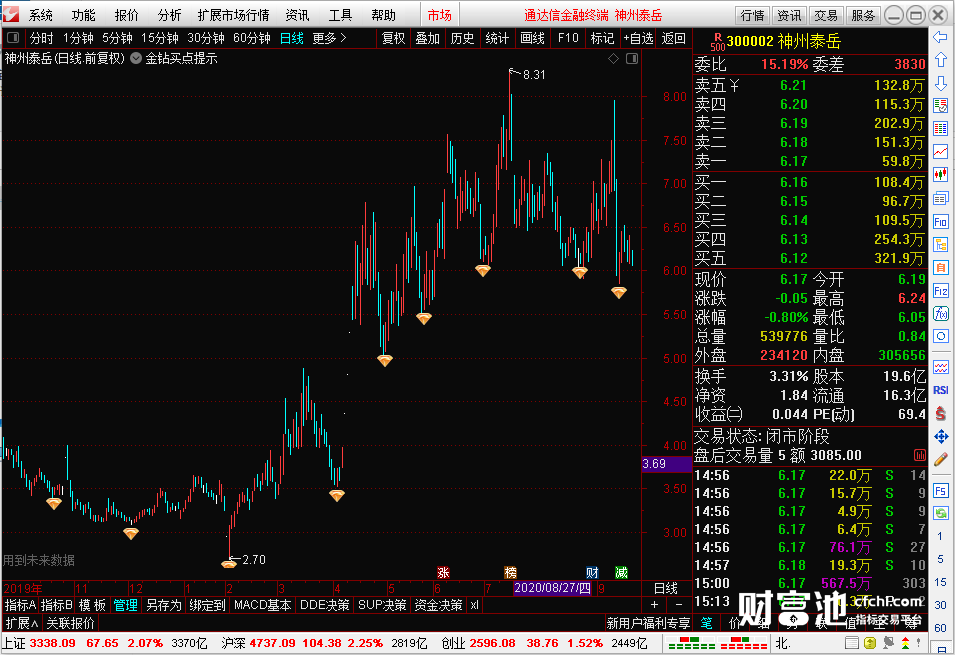
Task: Switch to 1分钟 period
Action: pyautogui.click(x=78, y=38)
